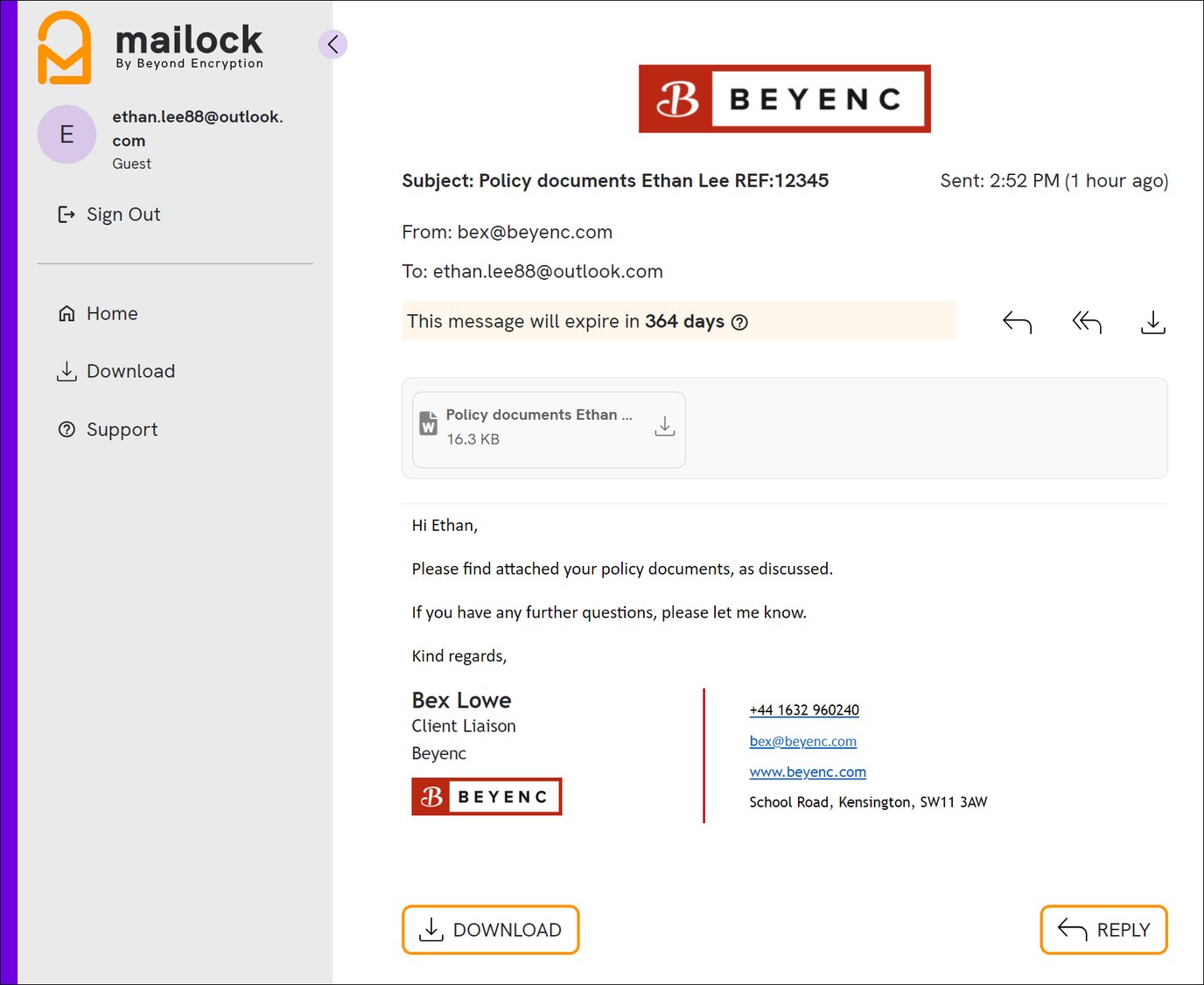This screenshot has height=985, width=1204.
Task: Select the Support question-mark icon
Action: (66, 430)
